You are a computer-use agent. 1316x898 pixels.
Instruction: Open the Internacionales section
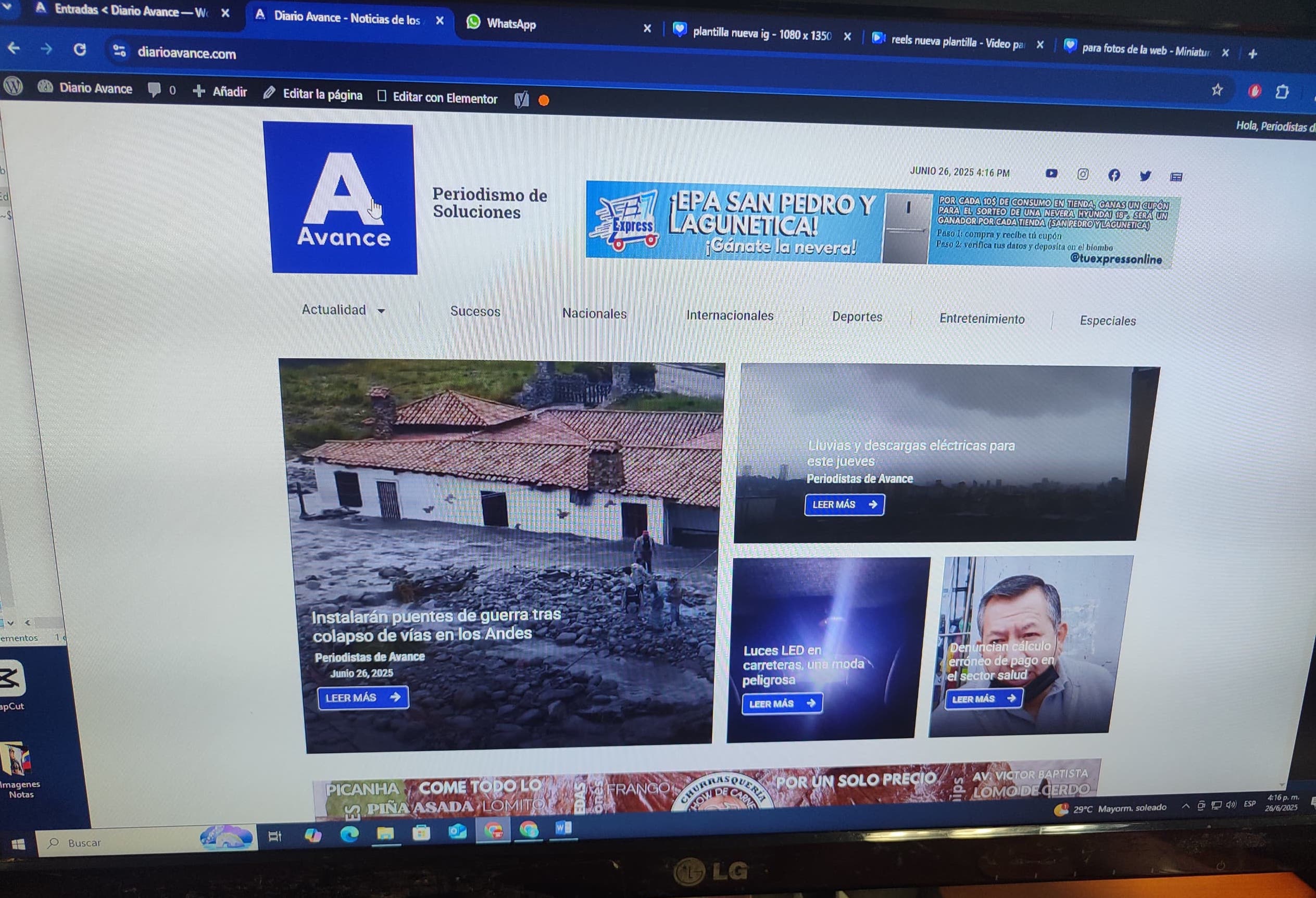(x=730, y=315)
